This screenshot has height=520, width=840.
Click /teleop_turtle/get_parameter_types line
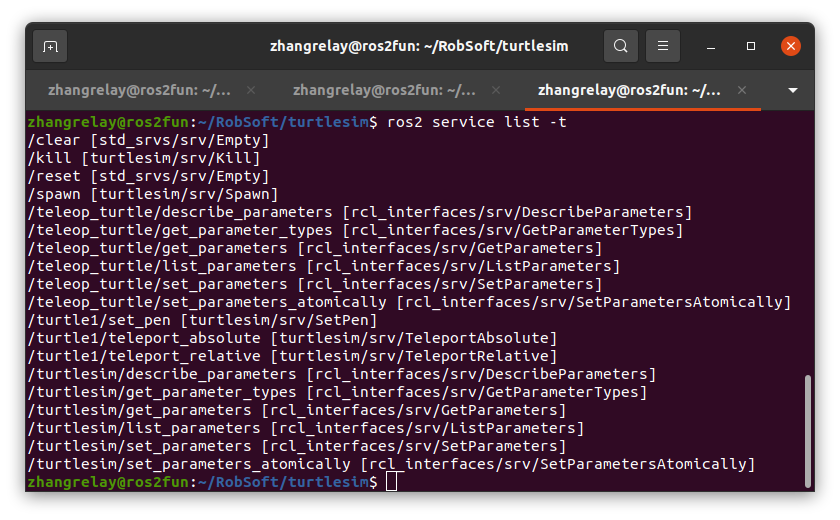356,230
